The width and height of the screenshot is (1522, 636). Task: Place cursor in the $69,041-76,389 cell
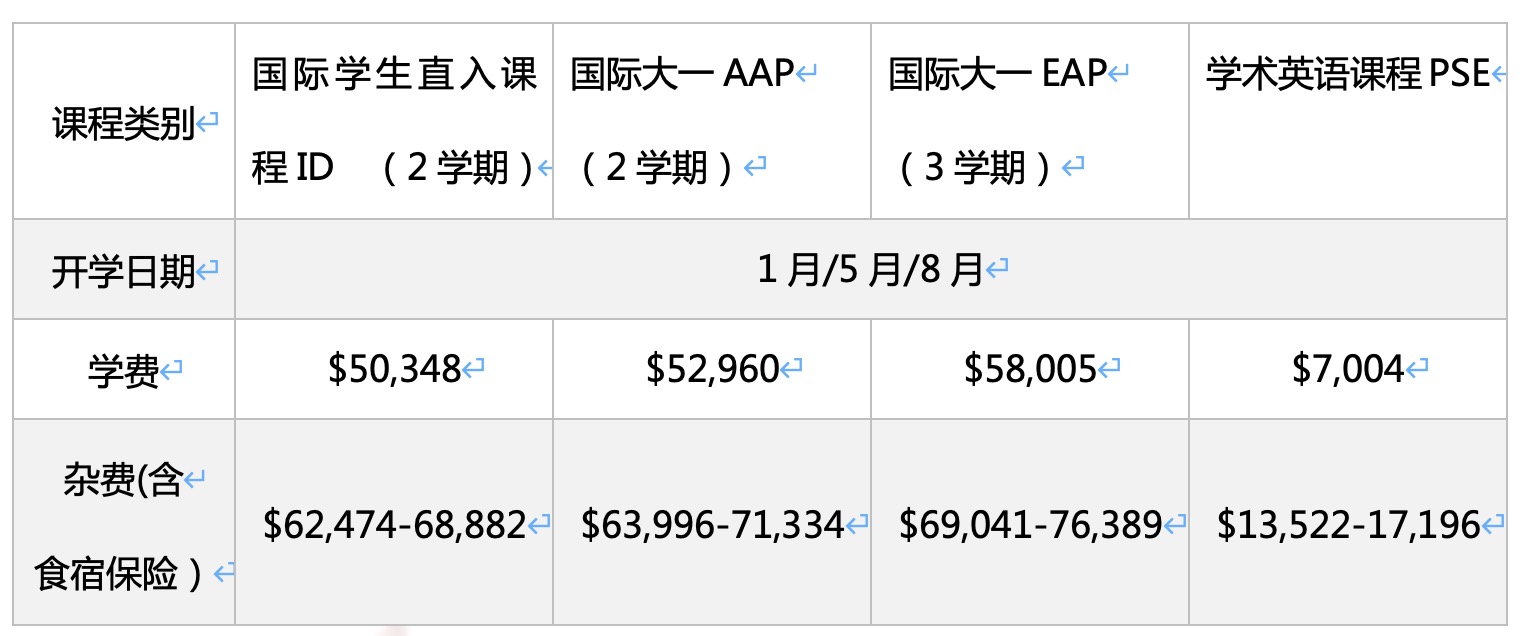click(x=1030, y=524)
